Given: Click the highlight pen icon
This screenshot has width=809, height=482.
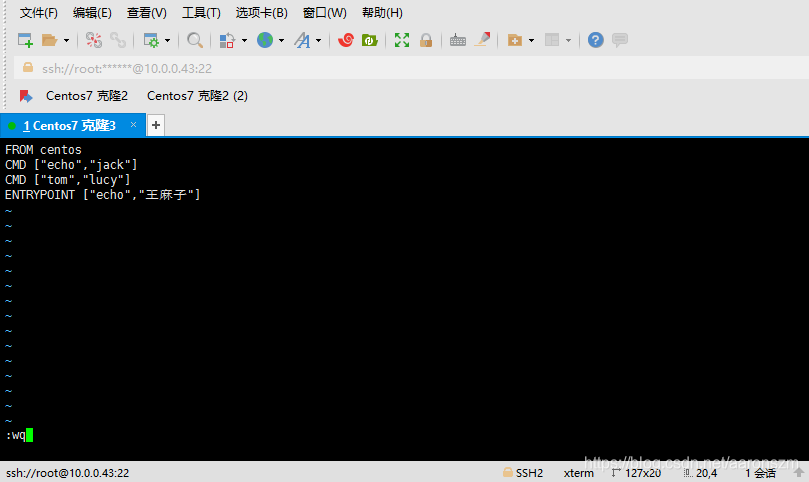Looking at the screenshot, I should tap(482, 39).
